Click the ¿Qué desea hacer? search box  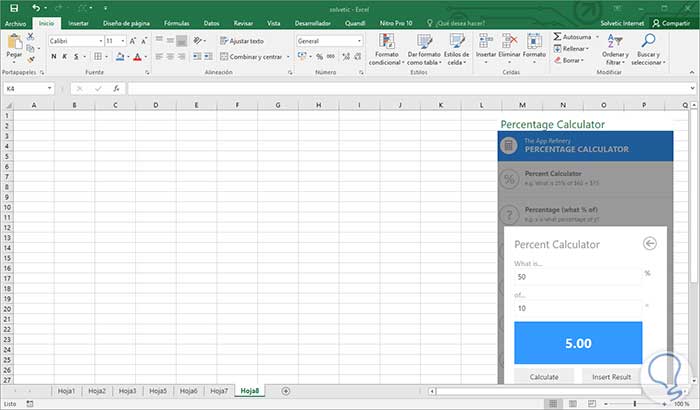456,23
